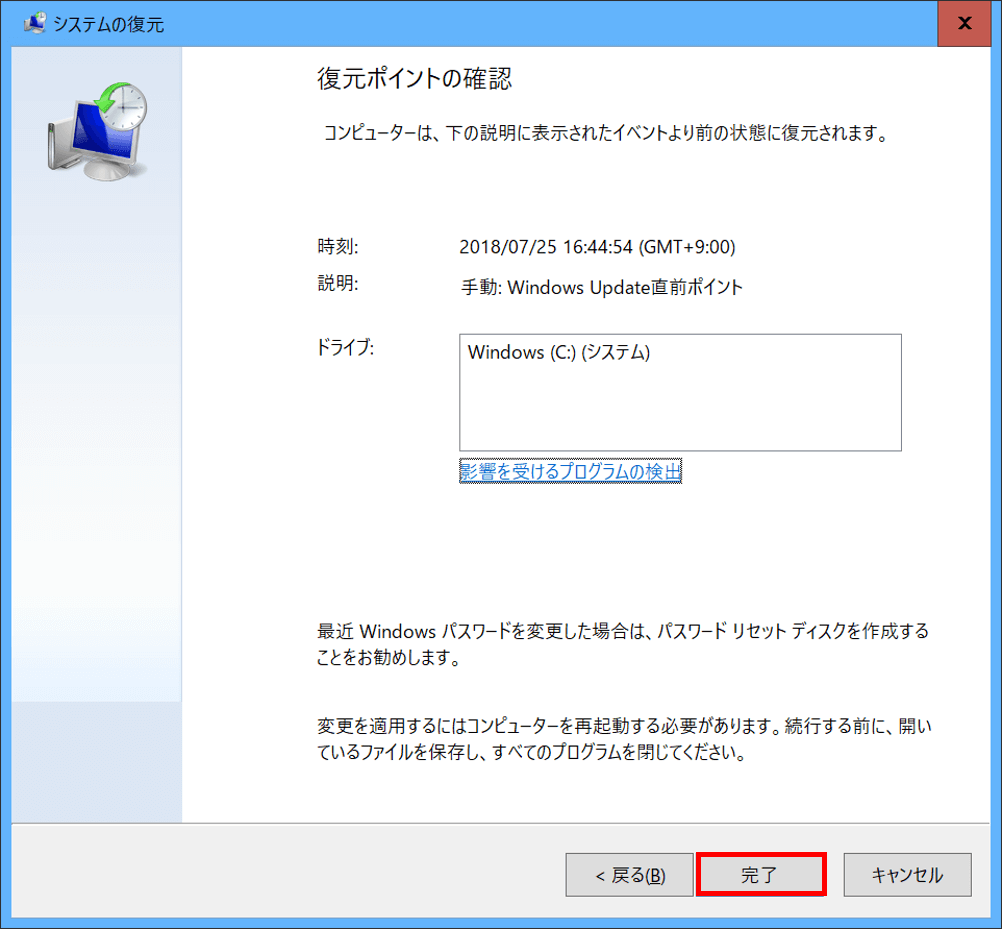This screenshot has height=929, width=1002.
Task: Click the System Restore title bar icon
Action: pos(35,23)
